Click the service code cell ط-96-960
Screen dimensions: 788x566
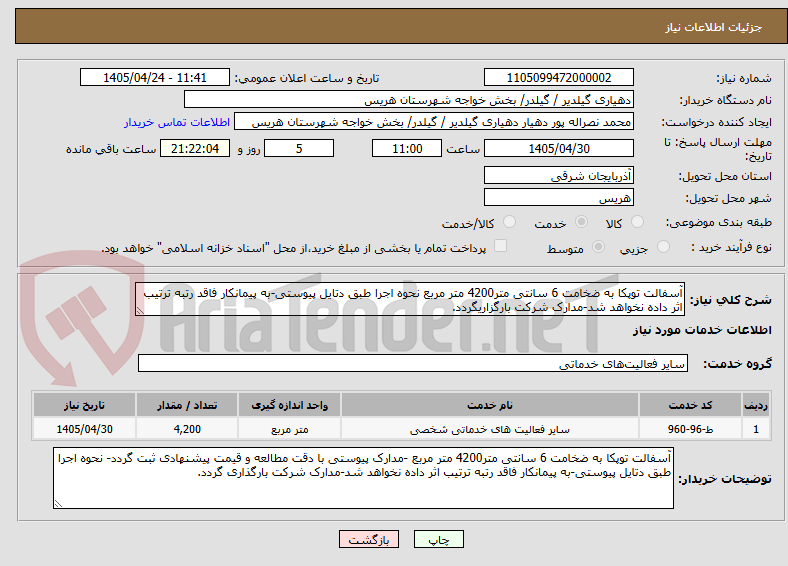pyautogui.click(x=691, y=429)
